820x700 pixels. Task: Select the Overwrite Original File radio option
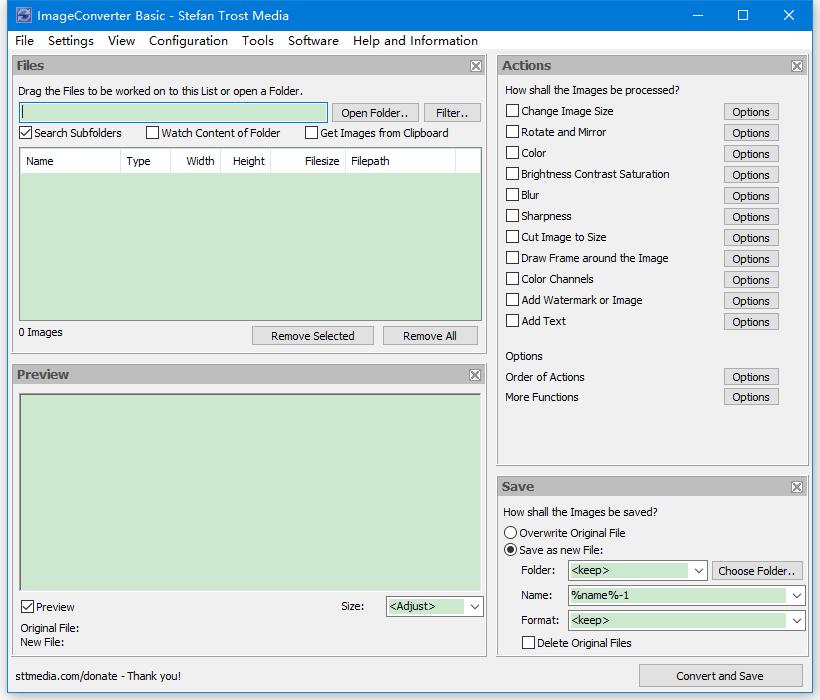tap(510, 533)
